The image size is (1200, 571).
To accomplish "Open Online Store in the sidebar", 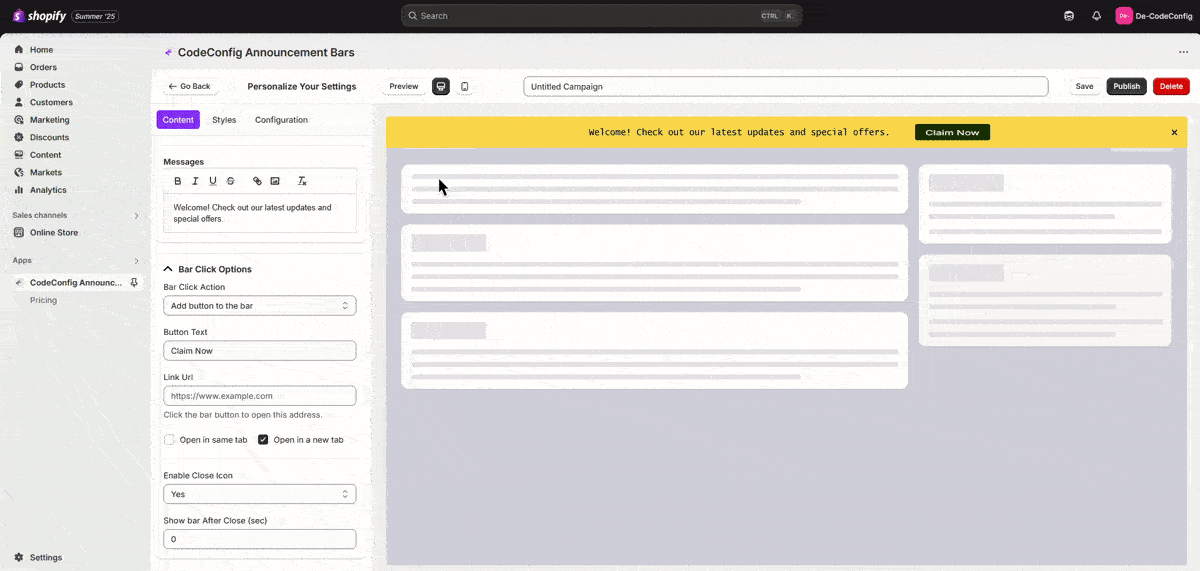I will coord(54,232).
